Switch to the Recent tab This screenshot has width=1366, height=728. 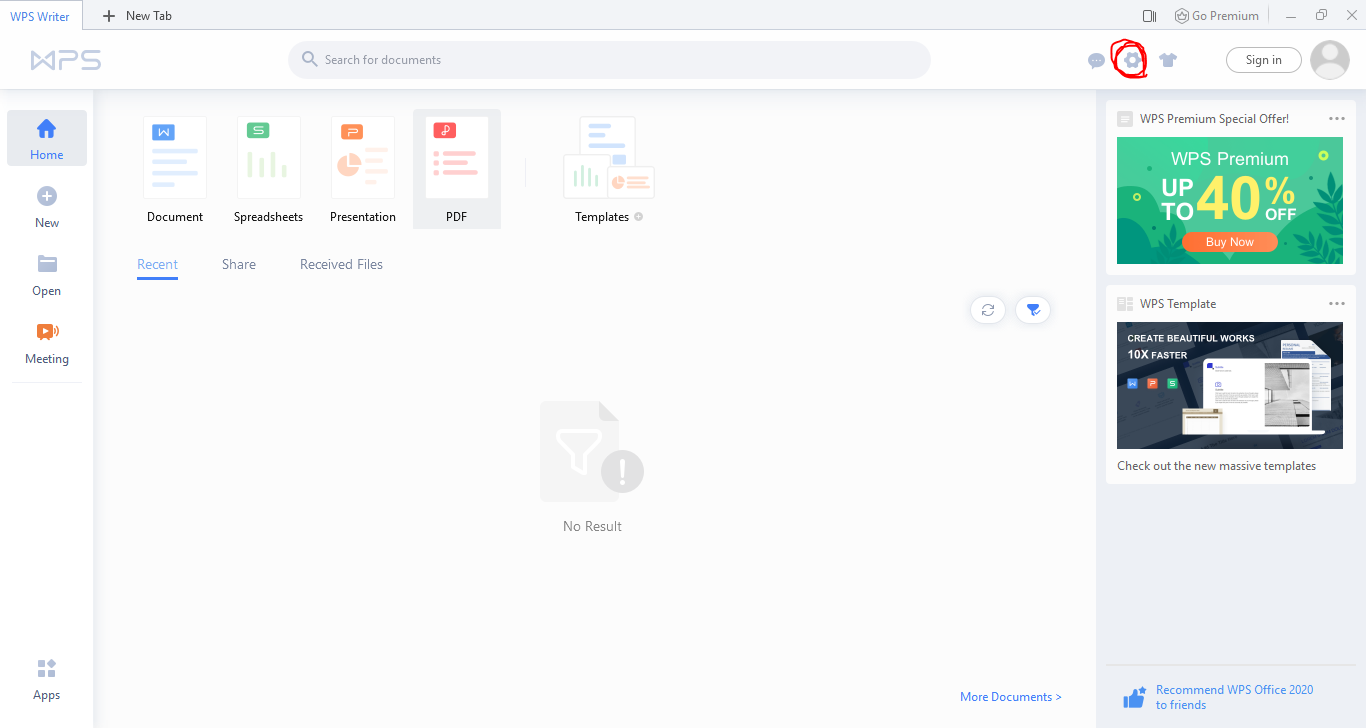click(157, 265)
